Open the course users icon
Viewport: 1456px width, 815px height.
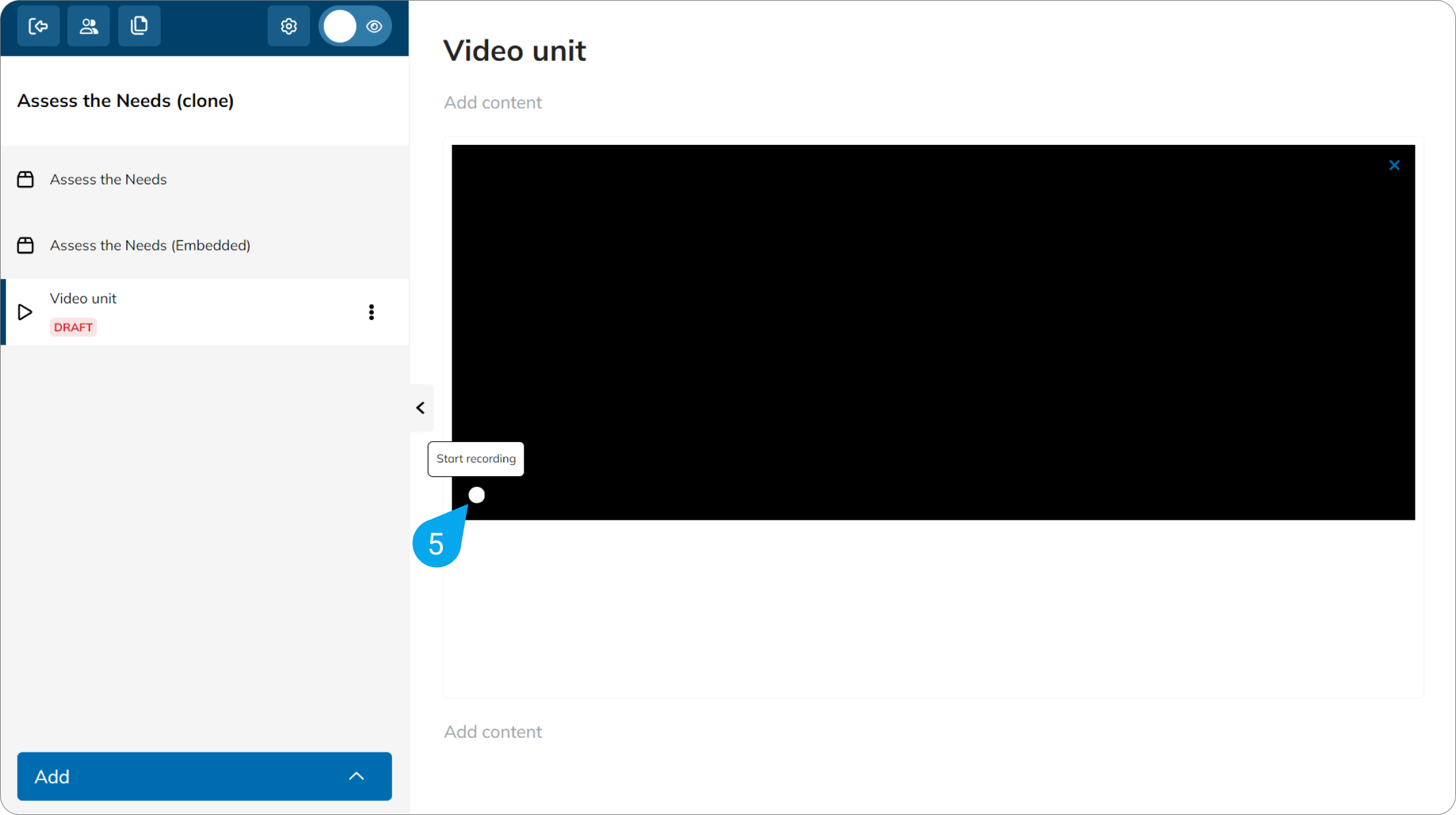click(x=89, y=26)
